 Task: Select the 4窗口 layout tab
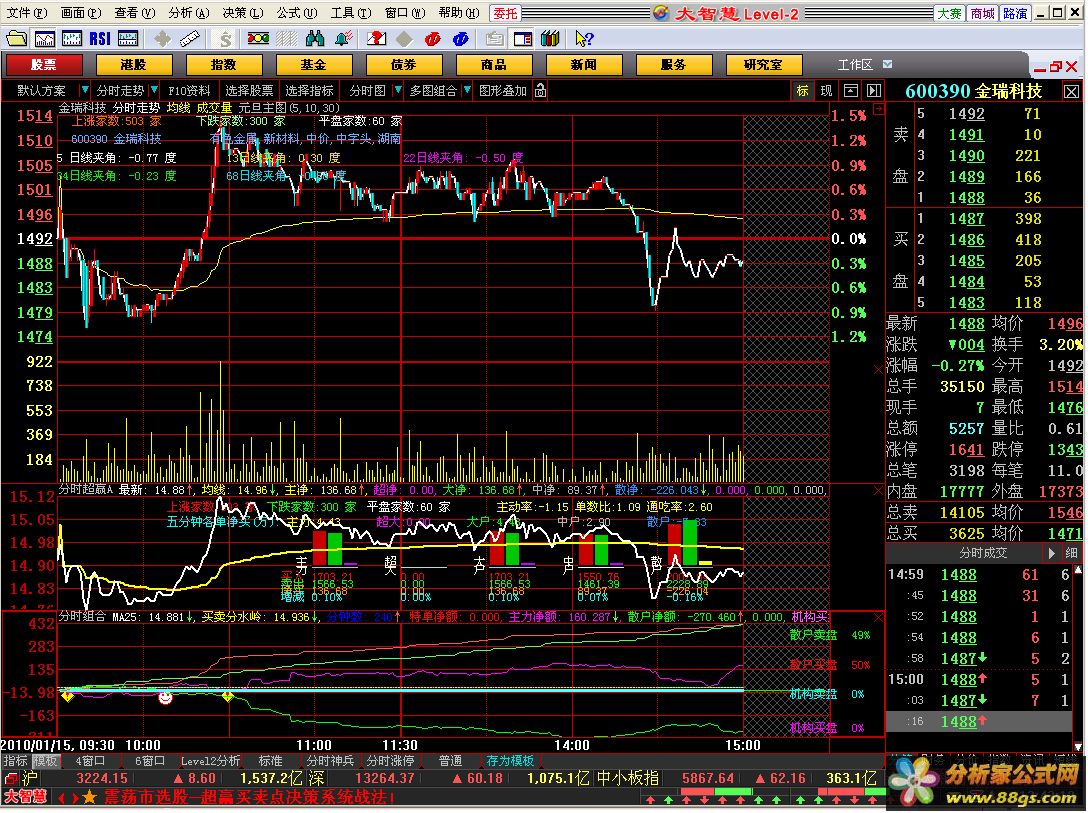coord(90,761)
